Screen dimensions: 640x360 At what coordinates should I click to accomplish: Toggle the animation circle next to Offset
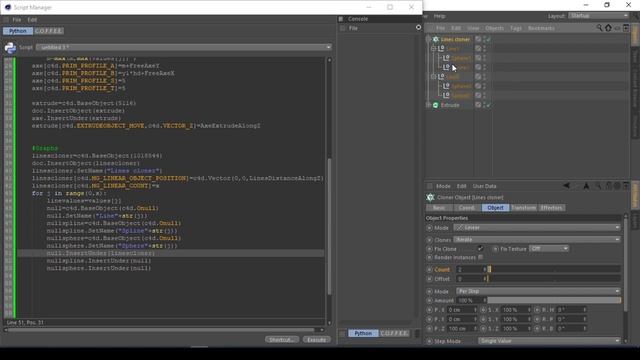pyautogui.click(x=429, y=279)
